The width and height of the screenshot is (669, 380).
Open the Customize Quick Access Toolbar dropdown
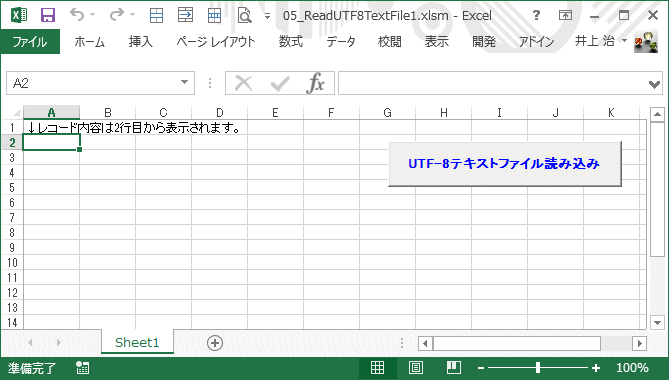pos(268,16)
